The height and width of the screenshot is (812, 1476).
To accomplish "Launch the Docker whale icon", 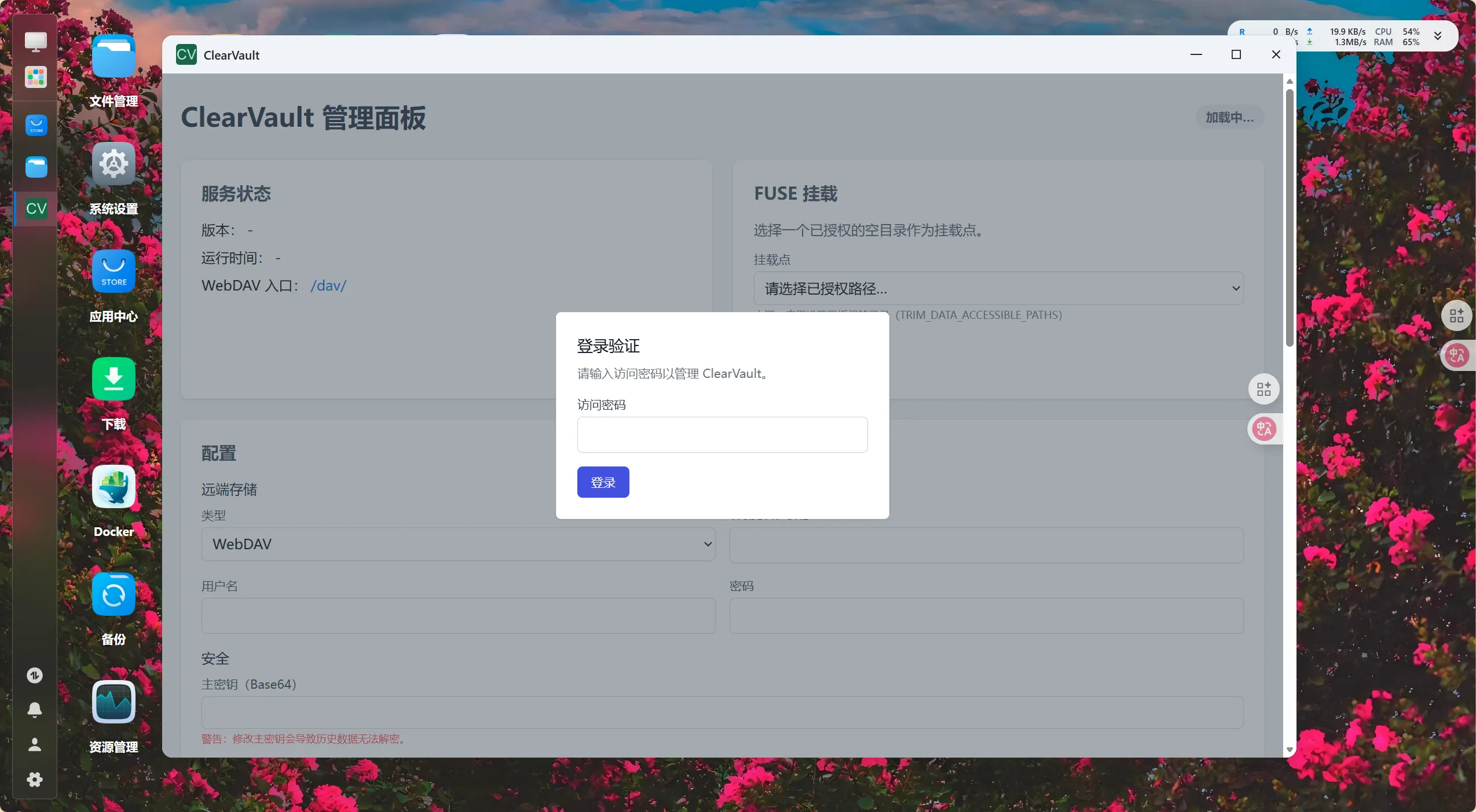I will [113, 487].
